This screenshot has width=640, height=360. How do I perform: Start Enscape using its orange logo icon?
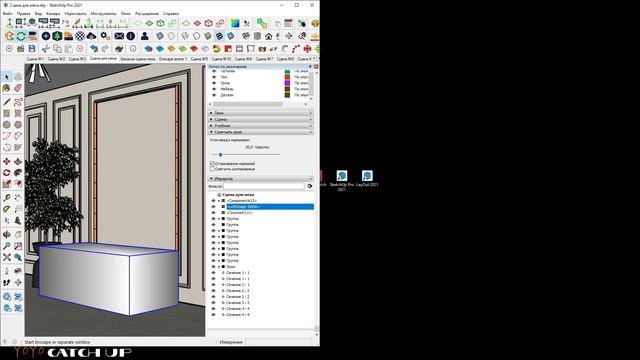(x=9, y=36)
